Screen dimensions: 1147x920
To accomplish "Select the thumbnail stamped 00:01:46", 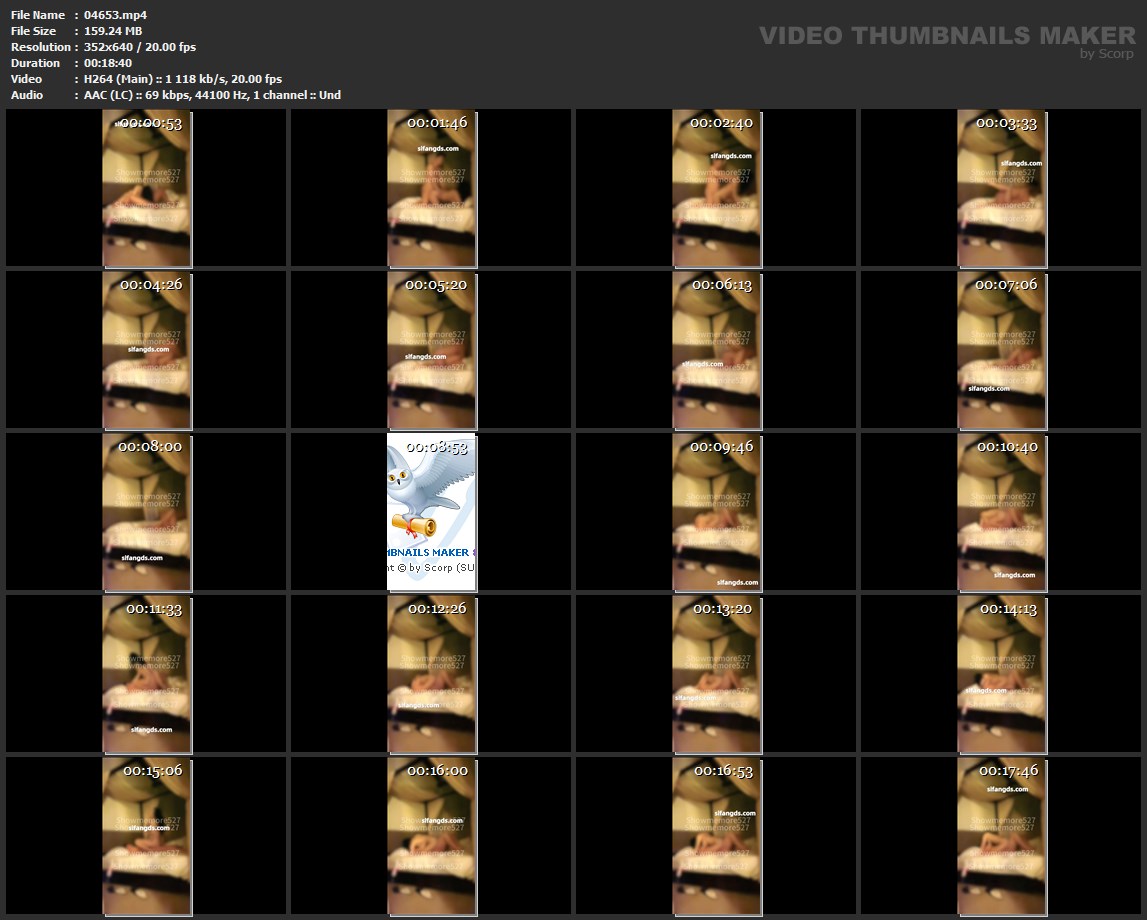I will coord(431,189).
